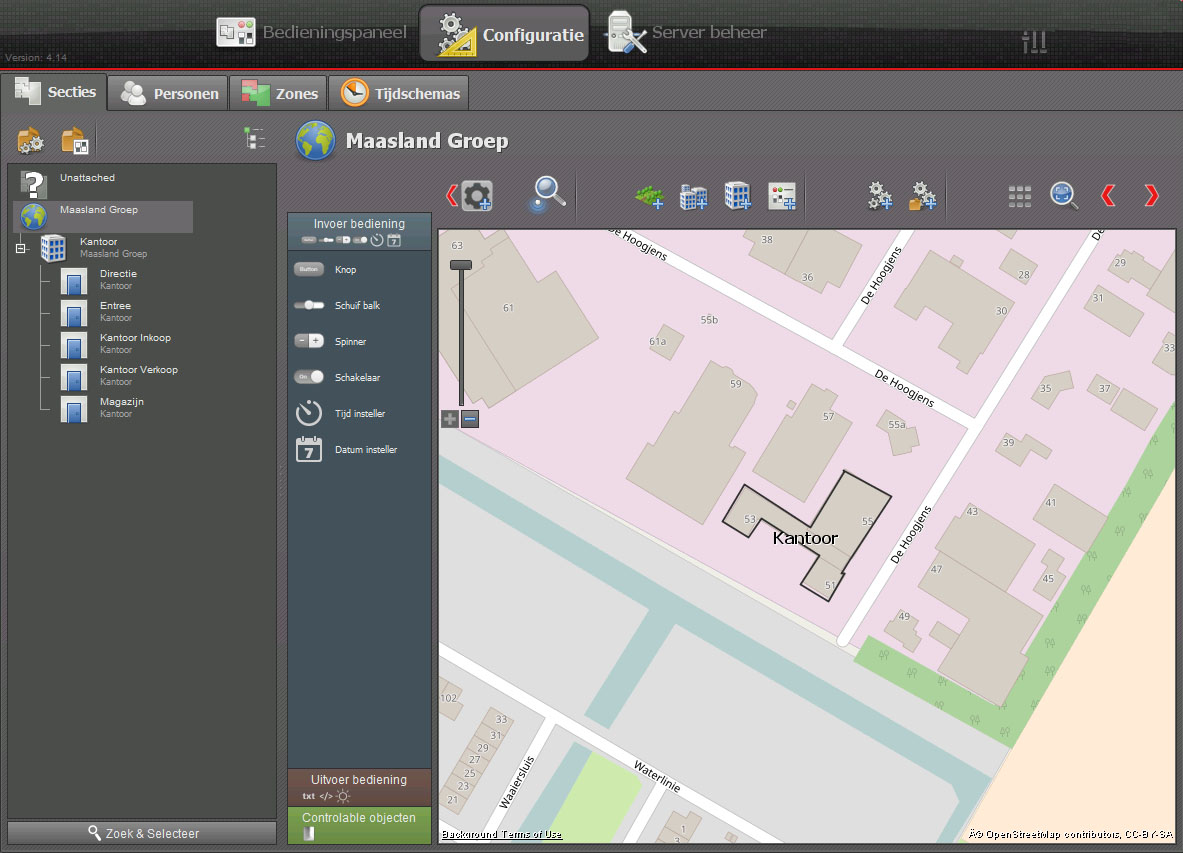Viewport: 1183px width, 853px height.
Task: Collapse the Kantoor tree node
Action: pyautogui.click(x=21, y=248)
